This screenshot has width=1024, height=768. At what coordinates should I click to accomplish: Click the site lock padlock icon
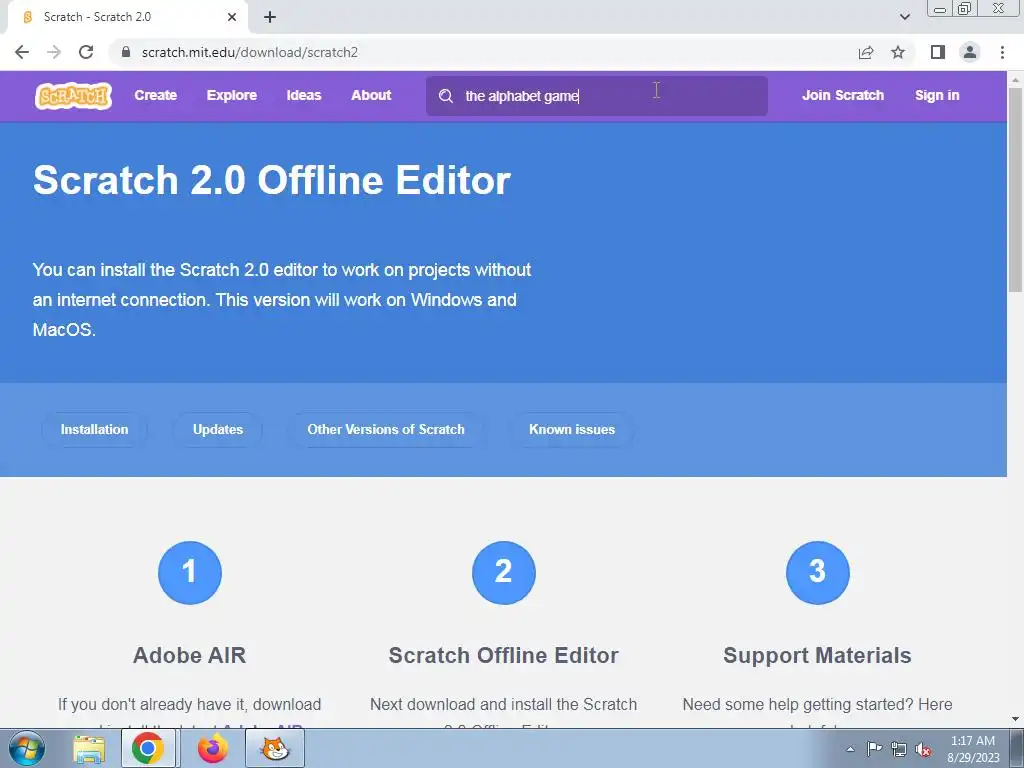coord(126,52)
